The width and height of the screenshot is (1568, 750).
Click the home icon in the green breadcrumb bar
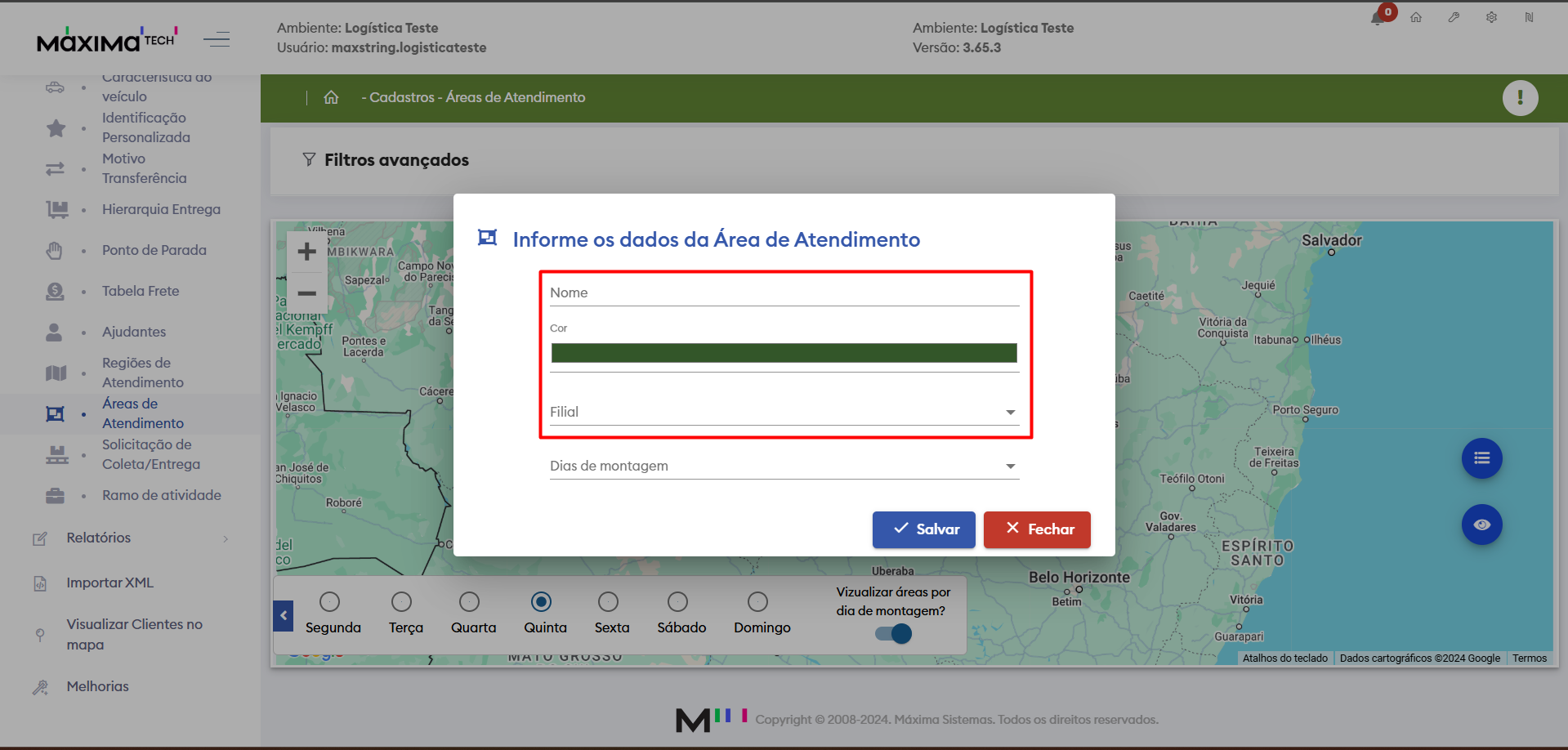coord(331,97)
